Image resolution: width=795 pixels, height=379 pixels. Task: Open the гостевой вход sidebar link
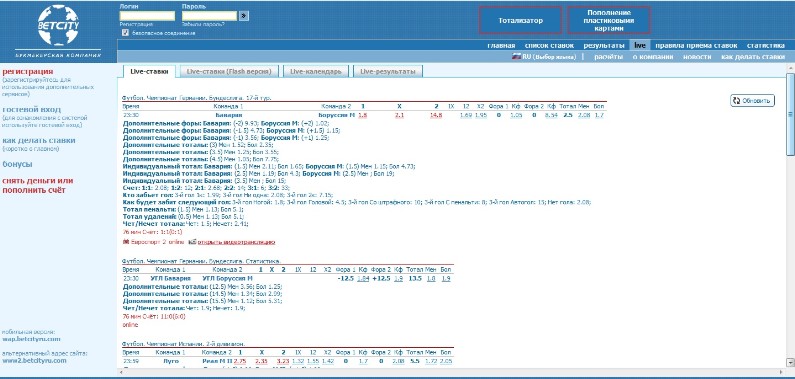coord(31,109)
